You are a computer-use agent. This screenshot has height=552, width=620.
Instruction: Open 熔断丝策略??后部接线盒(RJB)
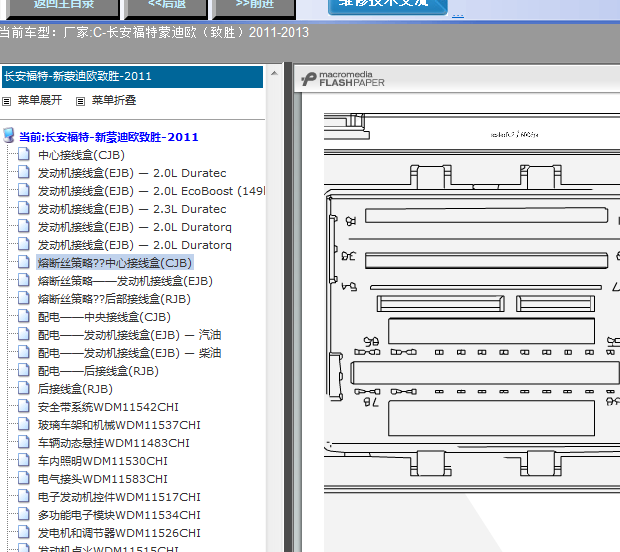point(114,299)
